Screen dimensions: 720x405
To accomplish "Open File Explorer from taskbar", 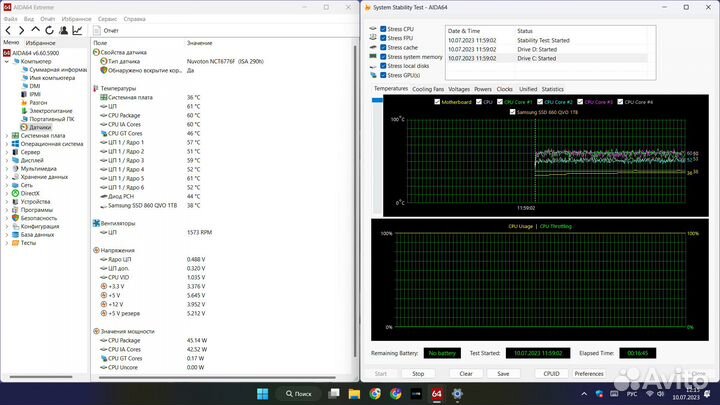I will (354, 394).
